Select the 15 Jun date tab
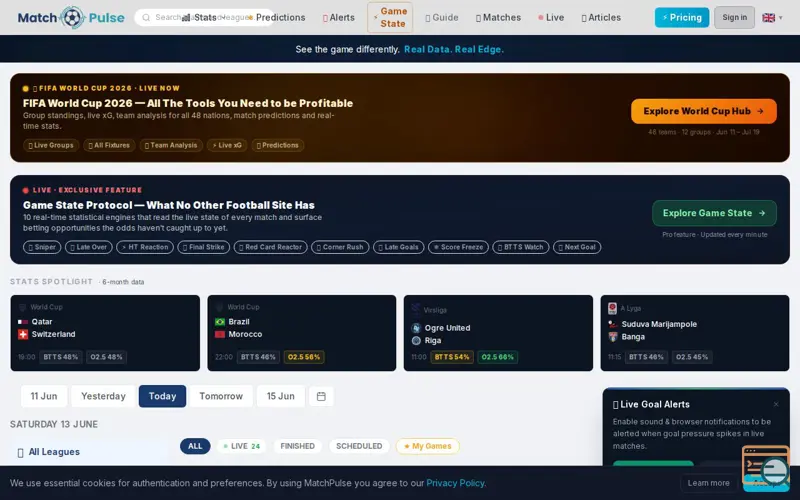 (281, 396)
